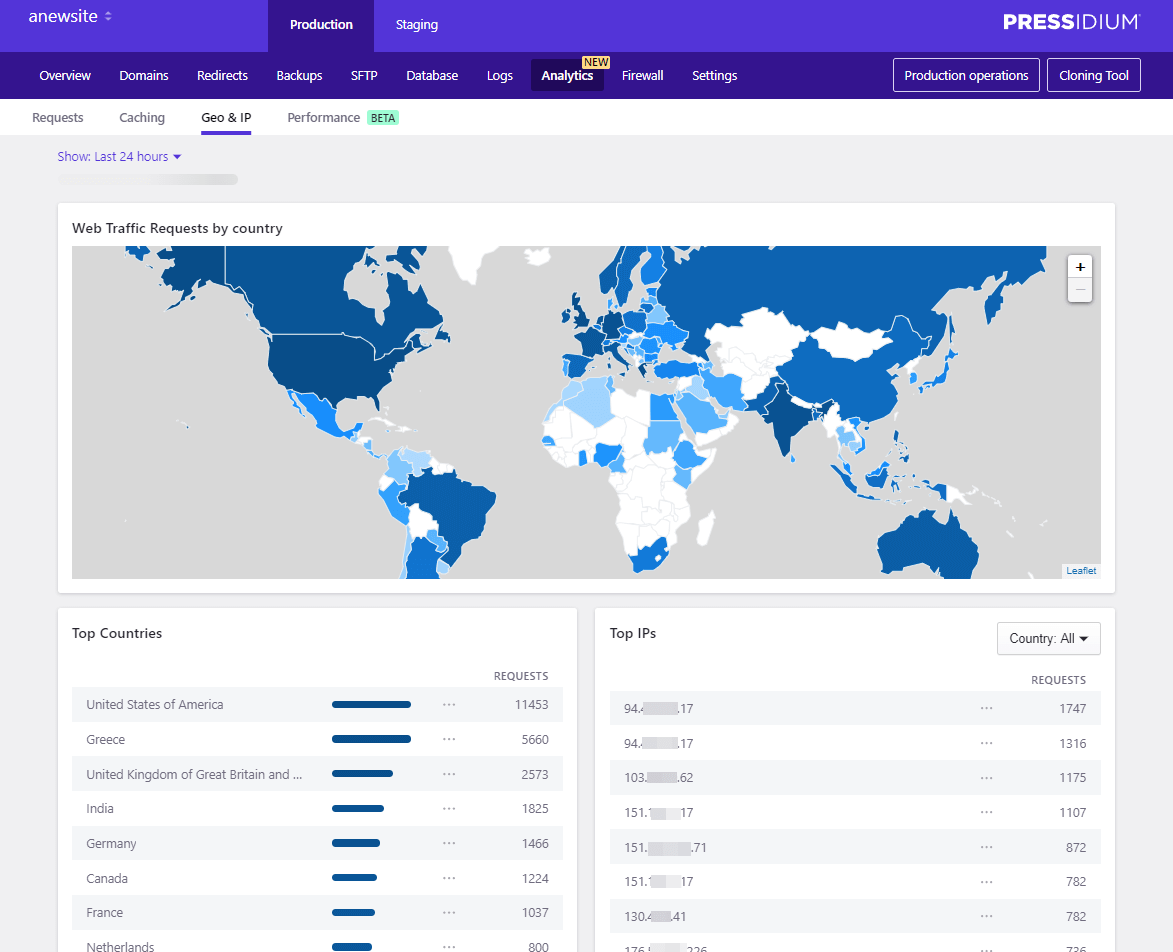
Task: Open options for IP with 1747 requests
Action: [987, 708]
